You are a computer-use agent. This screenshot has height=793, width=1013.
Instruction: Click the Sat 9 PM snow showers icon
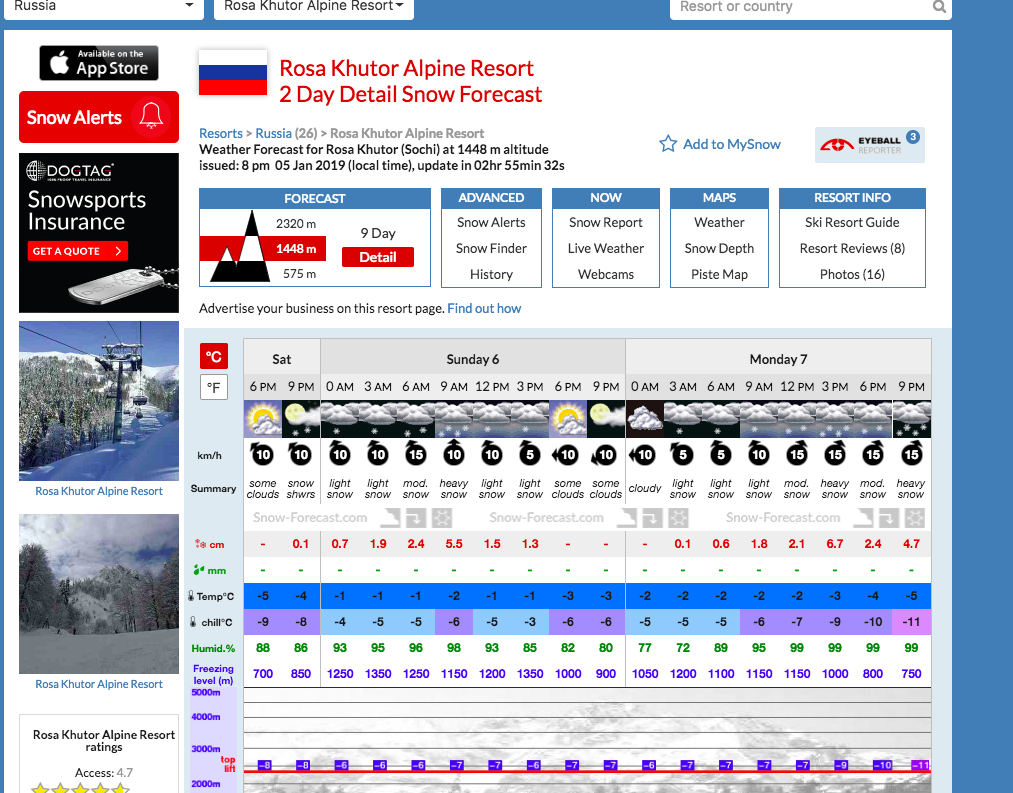301,419
